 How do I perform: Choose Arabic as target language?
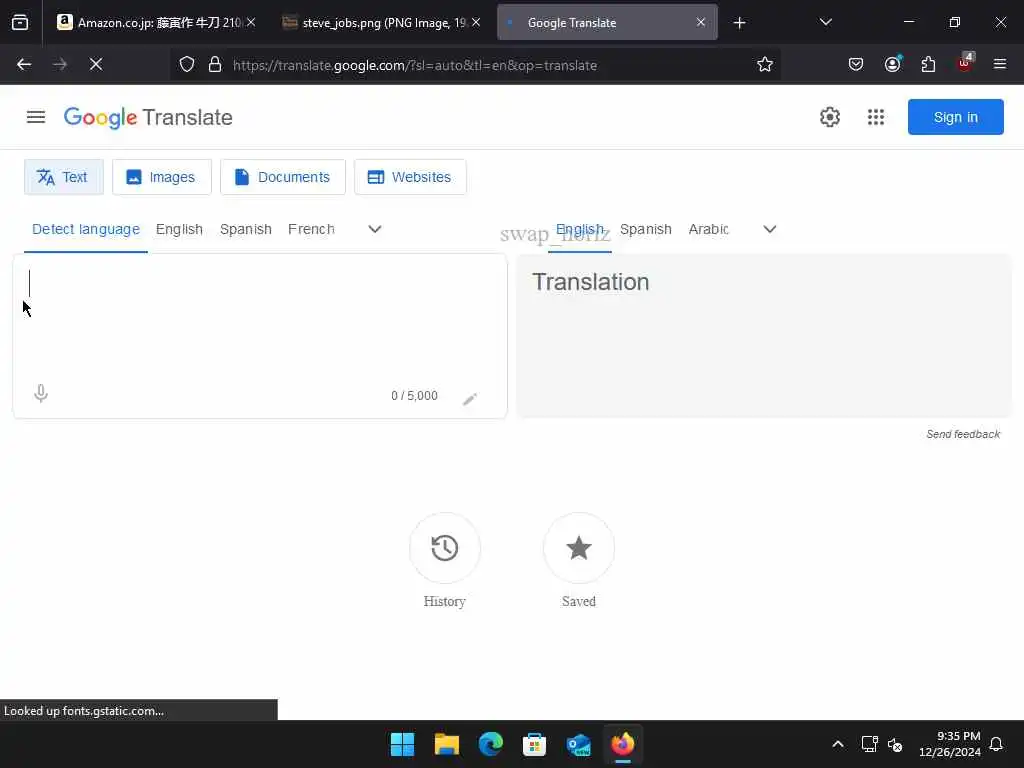click(x=708, y=229)
